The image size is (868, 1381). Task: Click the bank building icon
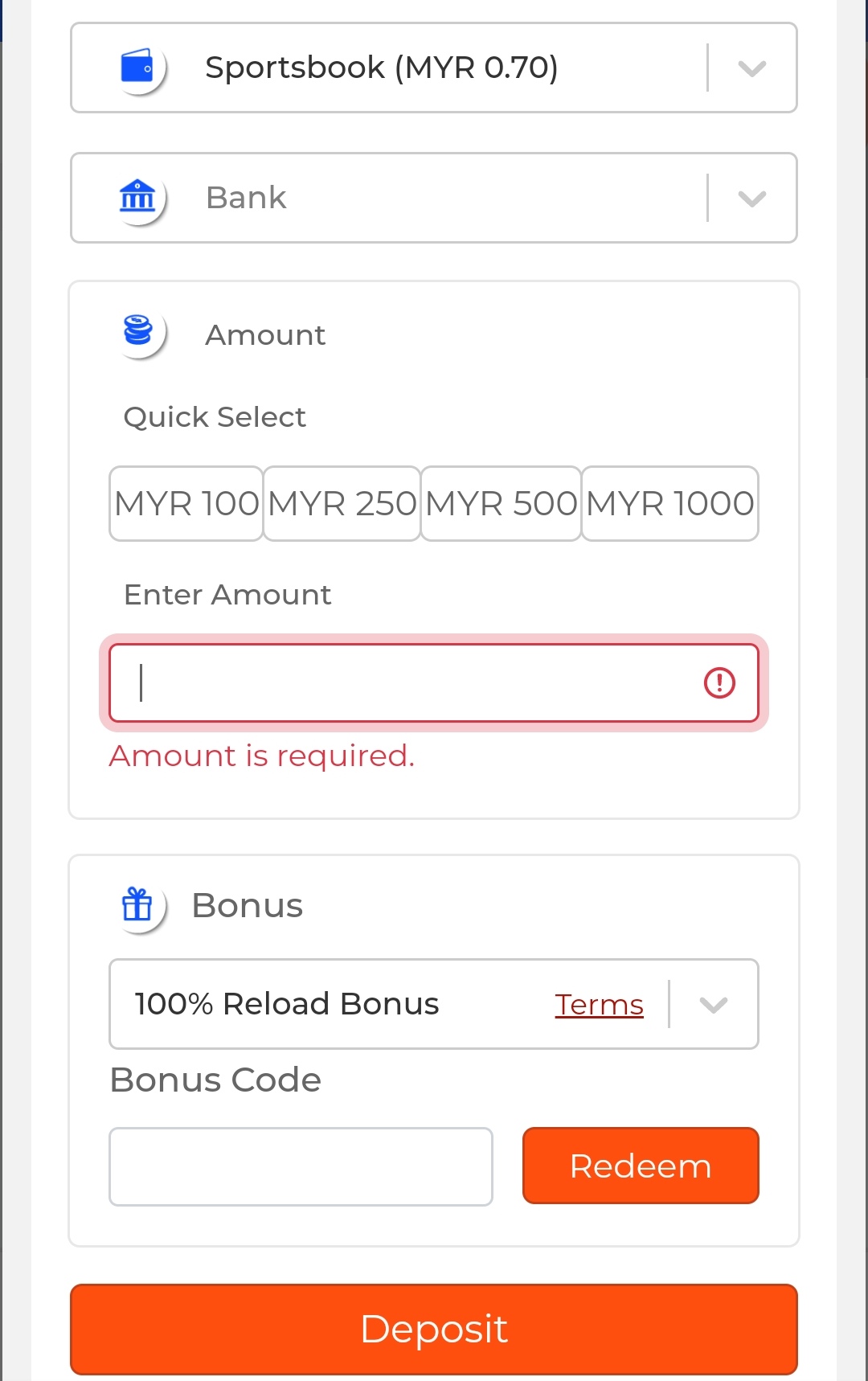[137, 197]
